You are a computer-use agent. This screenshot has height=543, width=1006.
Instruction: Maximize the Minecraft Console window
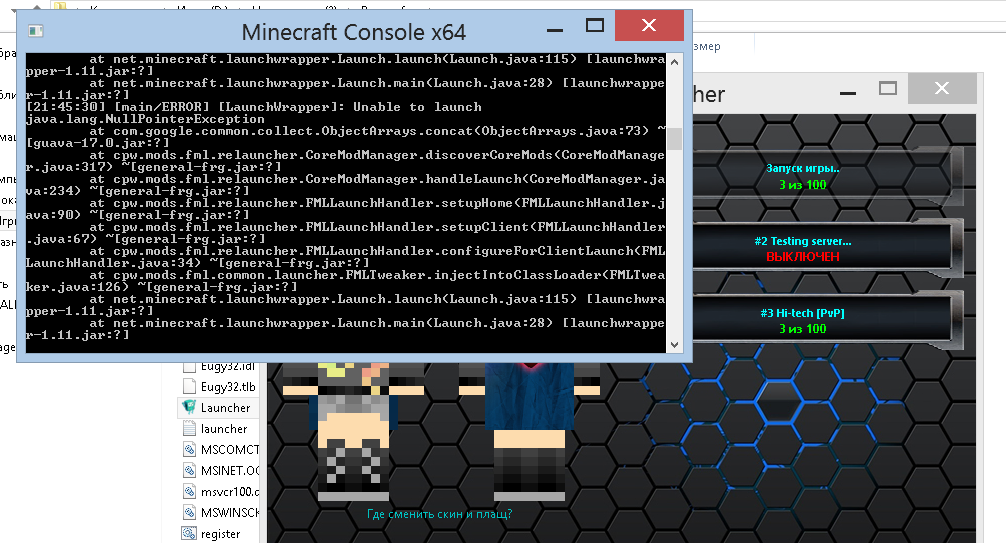coord(595,26)
